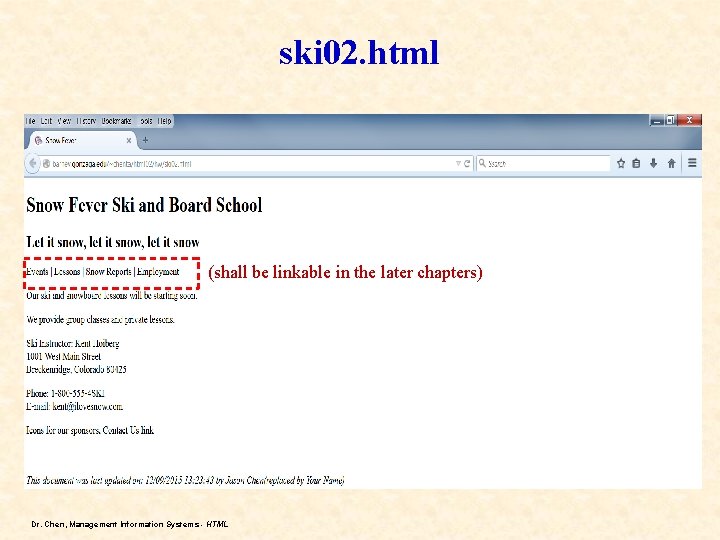Viewport: 720px width, 540px height.
Task: Close the Snow Fever tab
Action: (x=129, y=141)
